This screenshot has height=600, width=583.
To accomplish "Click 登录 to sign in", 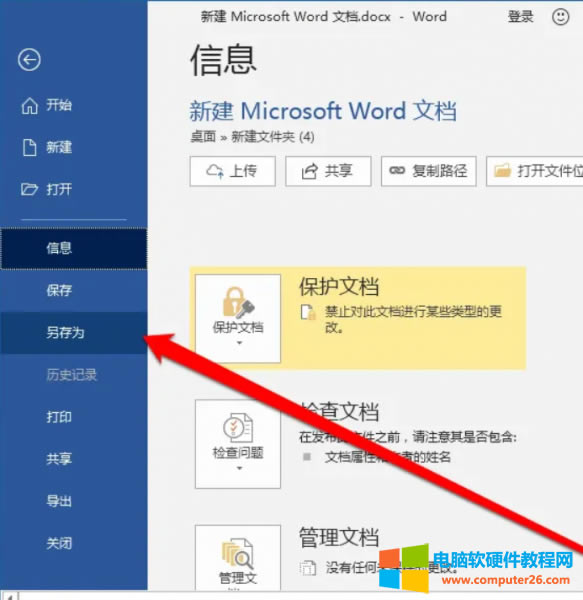I will [520, 17].
